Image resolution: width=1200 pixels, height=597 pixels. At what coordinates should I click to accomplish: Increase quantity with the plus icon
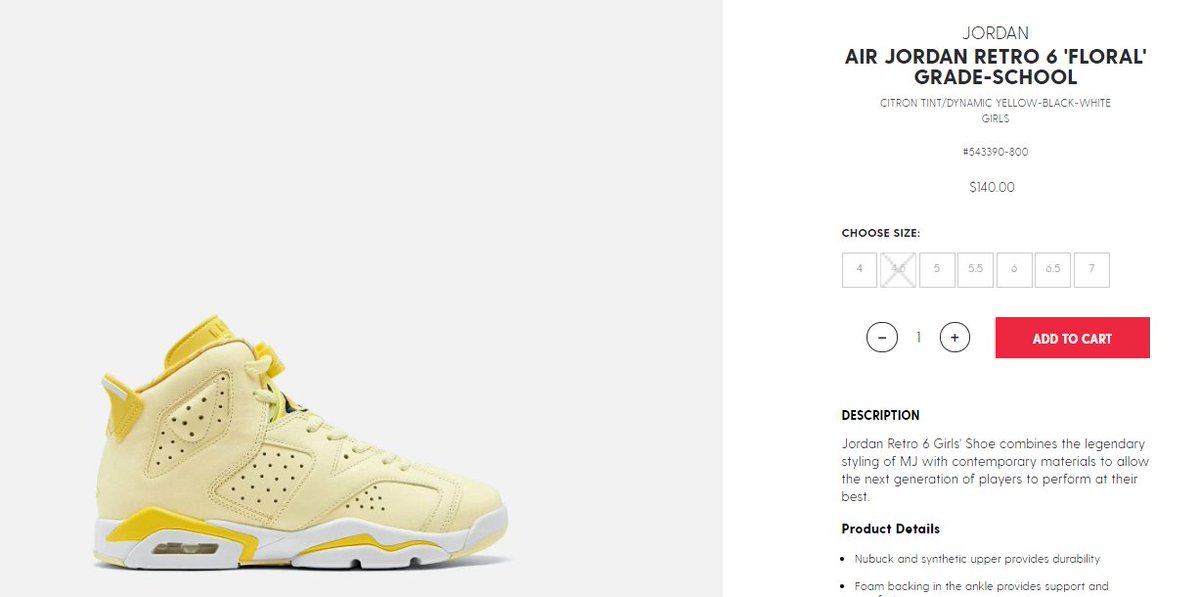(x=955, y=338)
